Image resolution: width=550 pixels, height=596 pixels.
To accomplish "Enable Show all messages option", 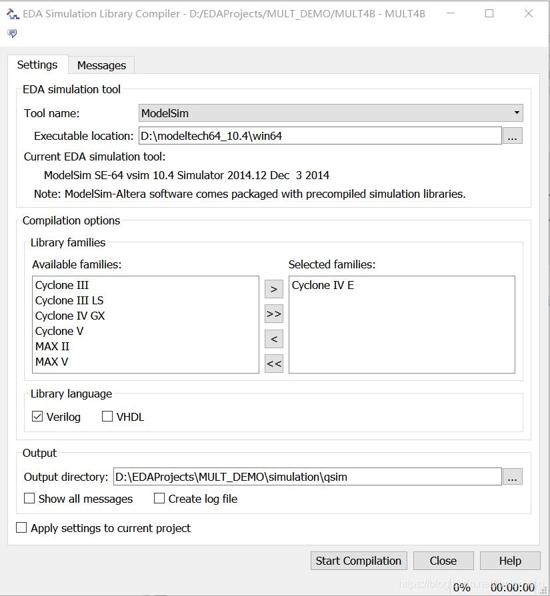I will pos(29,498).
